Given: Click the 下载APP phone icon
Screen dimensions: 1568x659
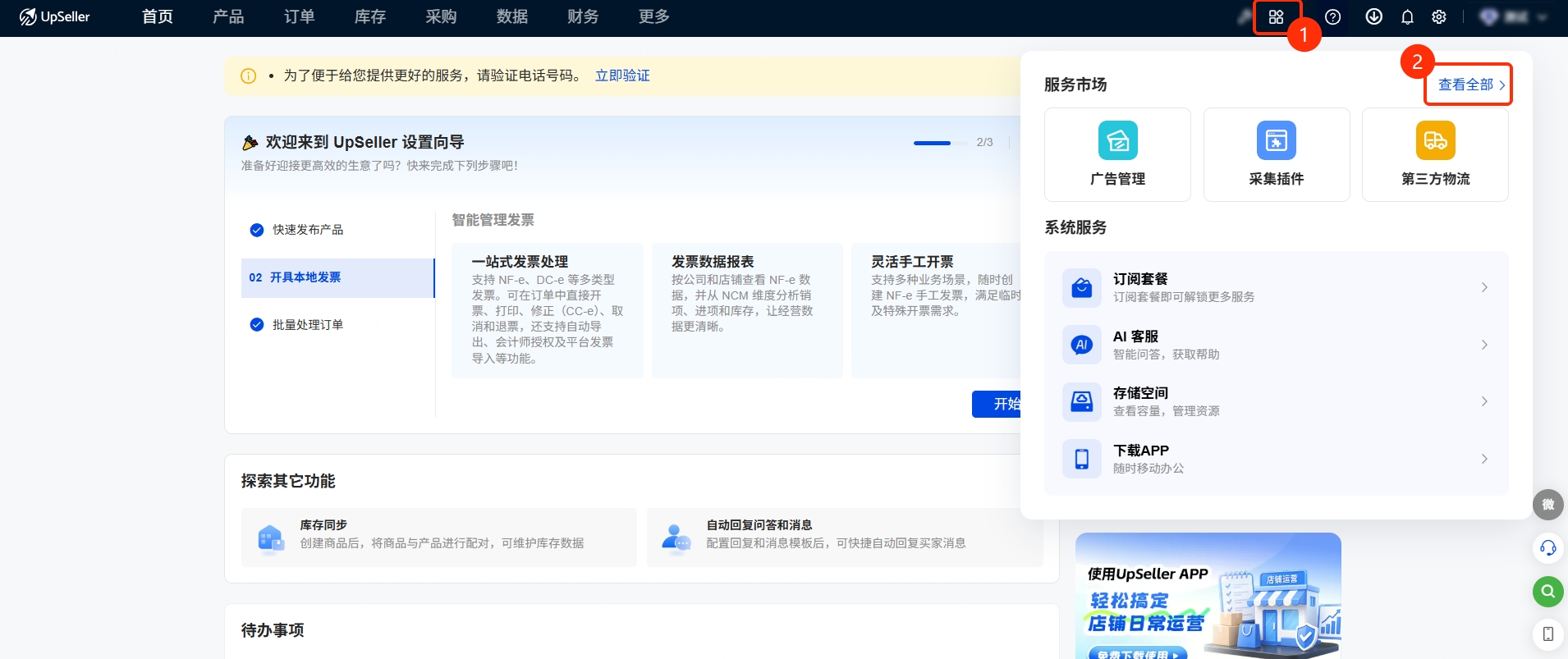Looking at the screenshot, I should (1082, 459).
